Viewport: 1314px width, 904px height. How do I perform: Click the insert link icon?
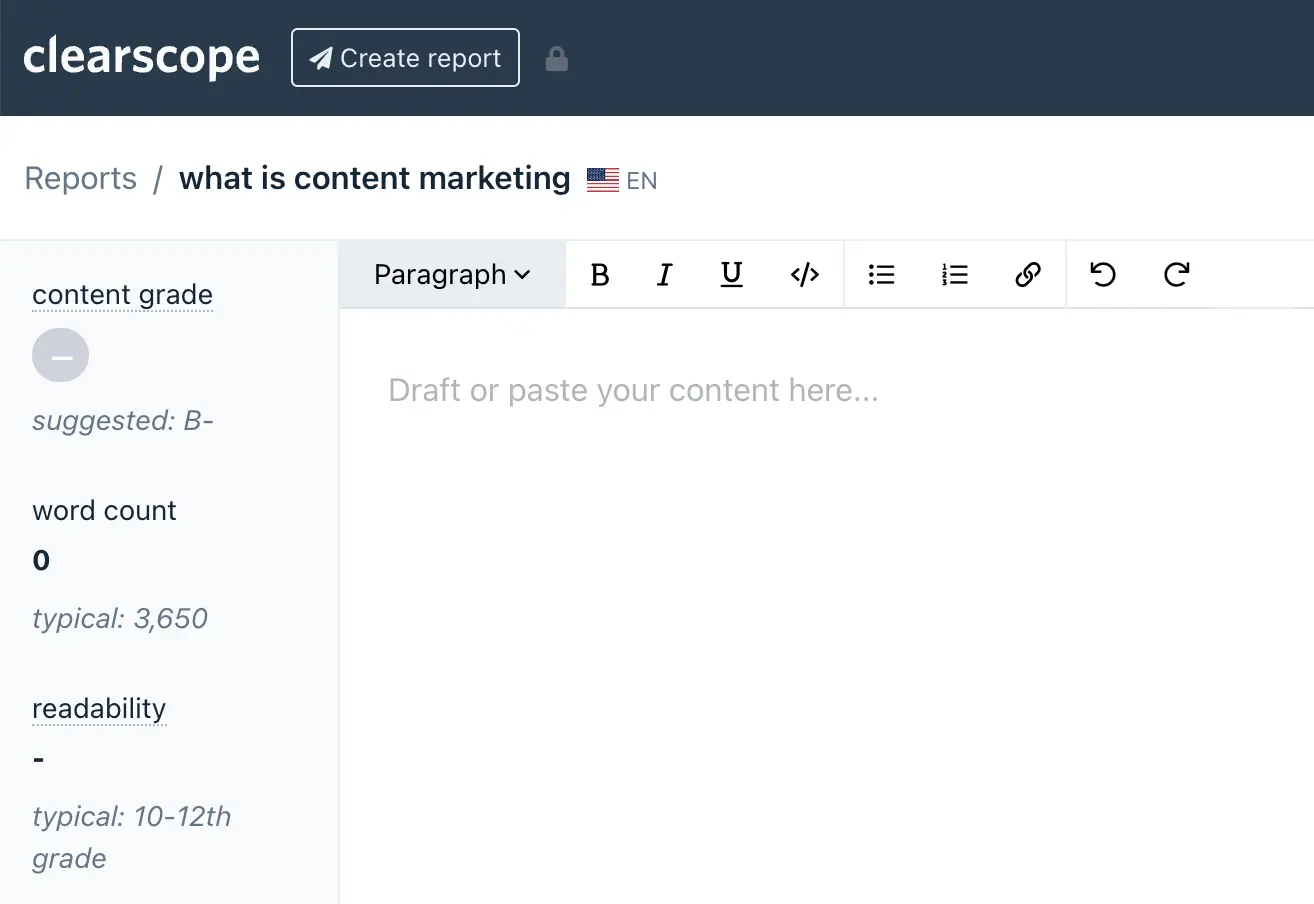point(1028,275)
